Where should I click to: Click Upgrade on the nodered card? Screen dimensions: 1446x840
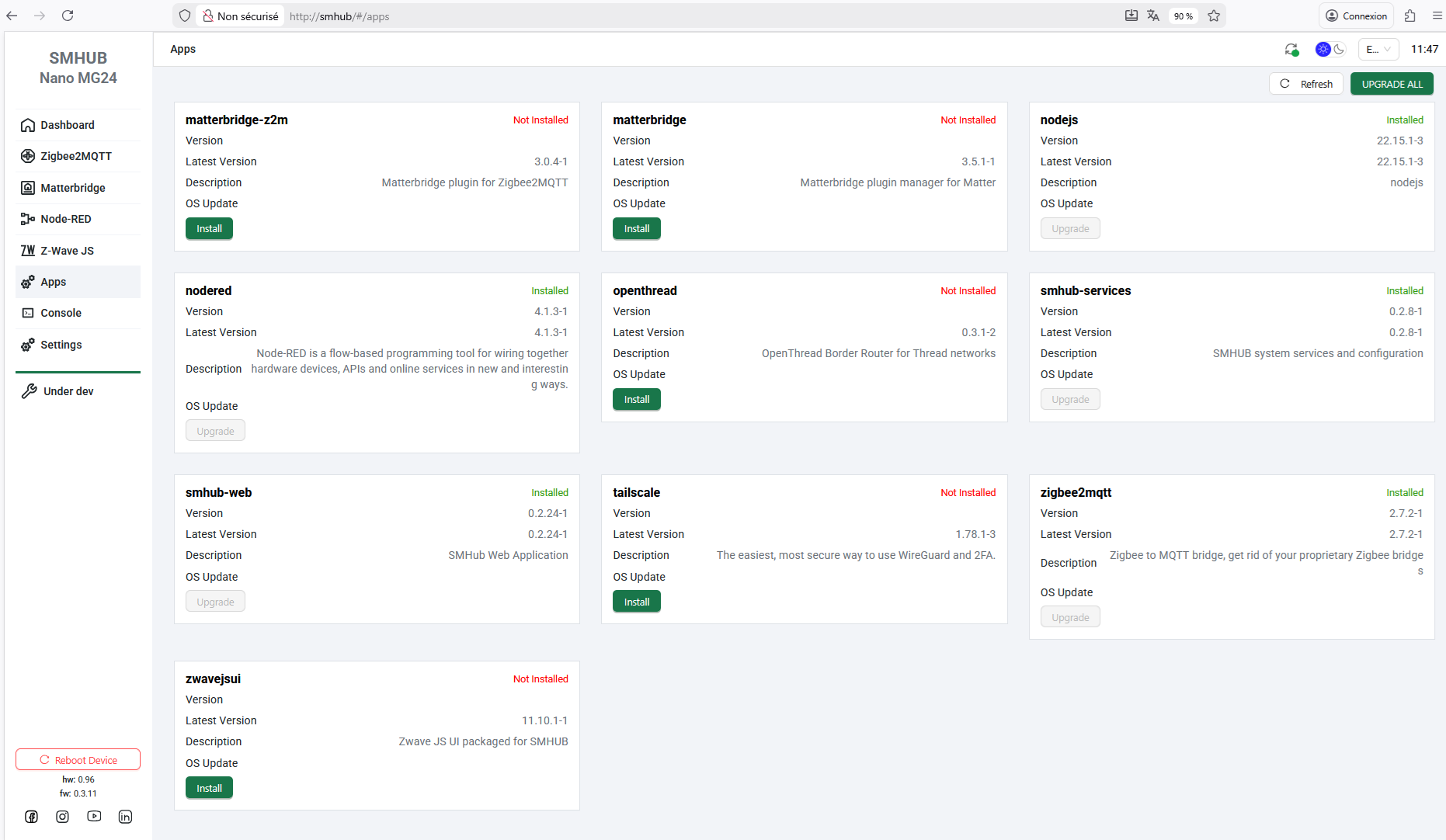215,431
